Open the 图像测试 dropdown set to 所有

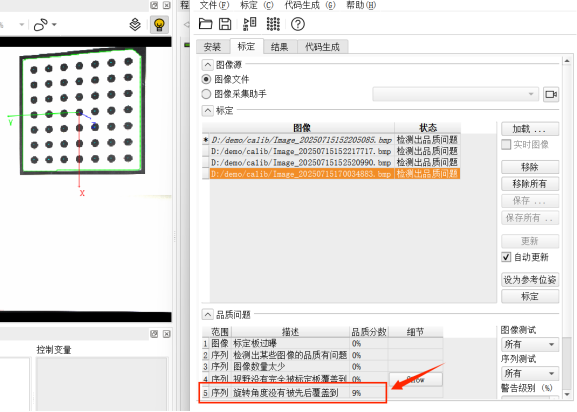click(530, 344)
